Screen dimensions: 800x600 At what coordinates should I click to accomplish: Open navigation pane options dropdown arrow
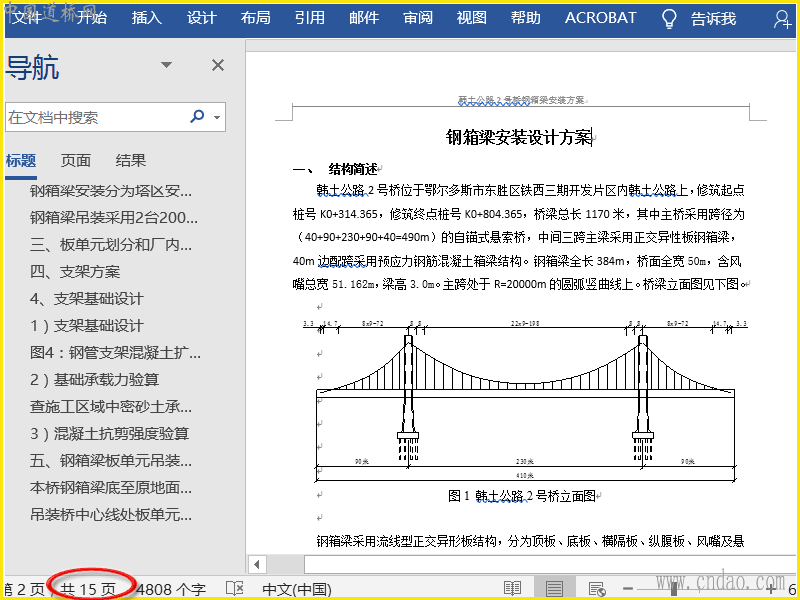click(166, 65)
